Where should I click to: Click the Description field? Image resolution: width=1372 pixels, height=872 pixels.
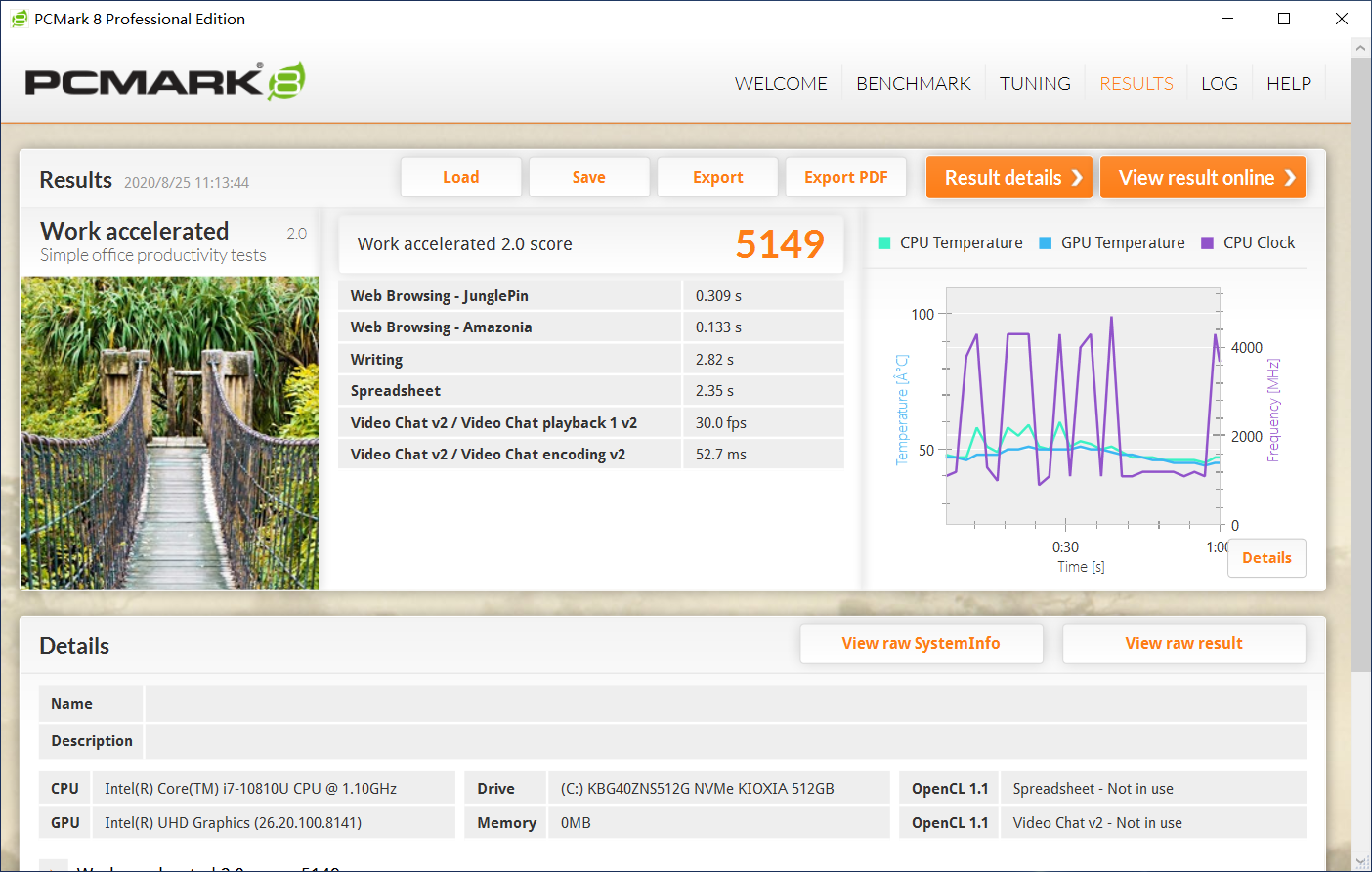tap(726, 741)
